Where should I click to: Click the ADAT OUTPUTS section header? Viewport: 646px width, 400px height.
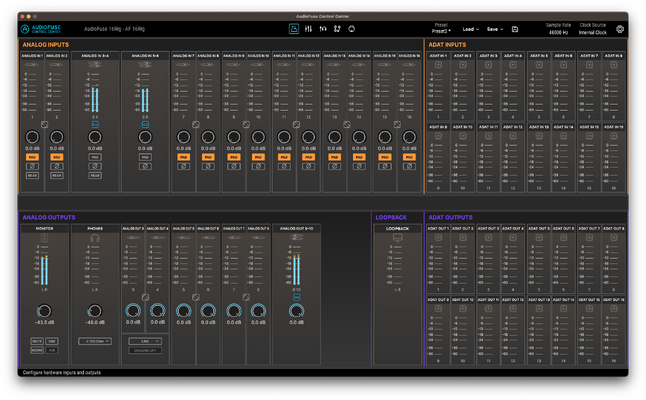(450, 217)
